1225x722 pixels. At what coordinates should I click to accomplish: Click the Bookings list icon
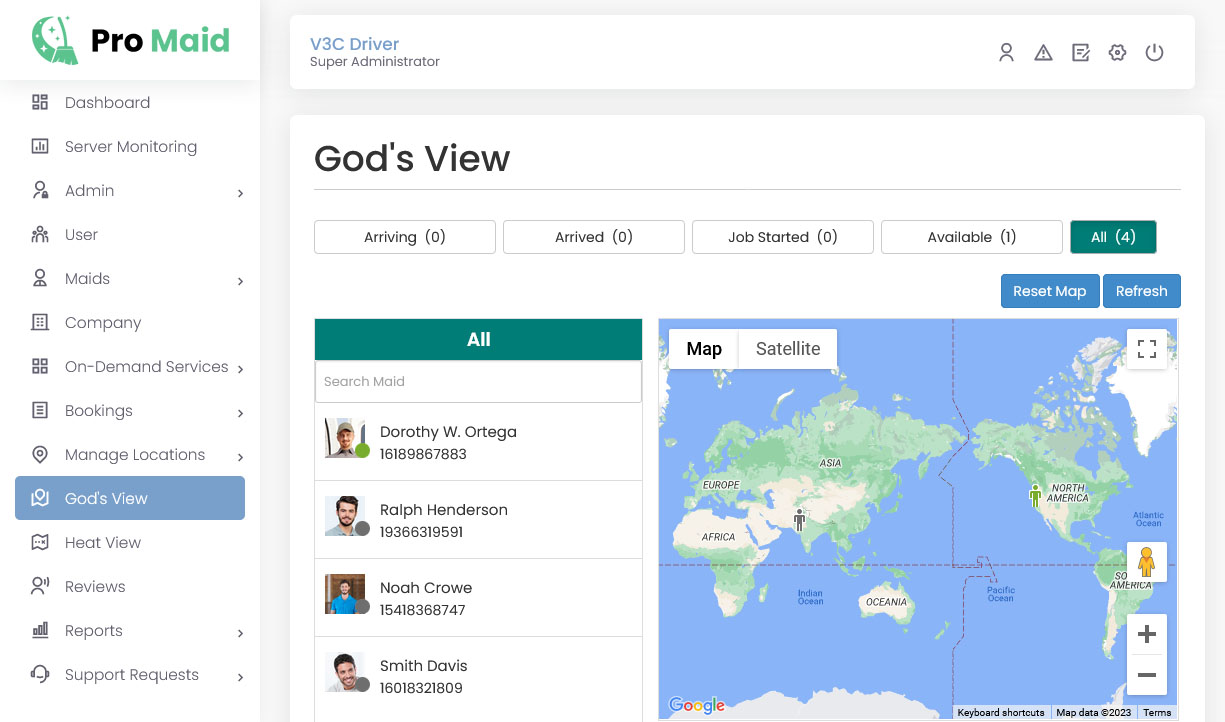pyautogui.click(x=40, y=410)
